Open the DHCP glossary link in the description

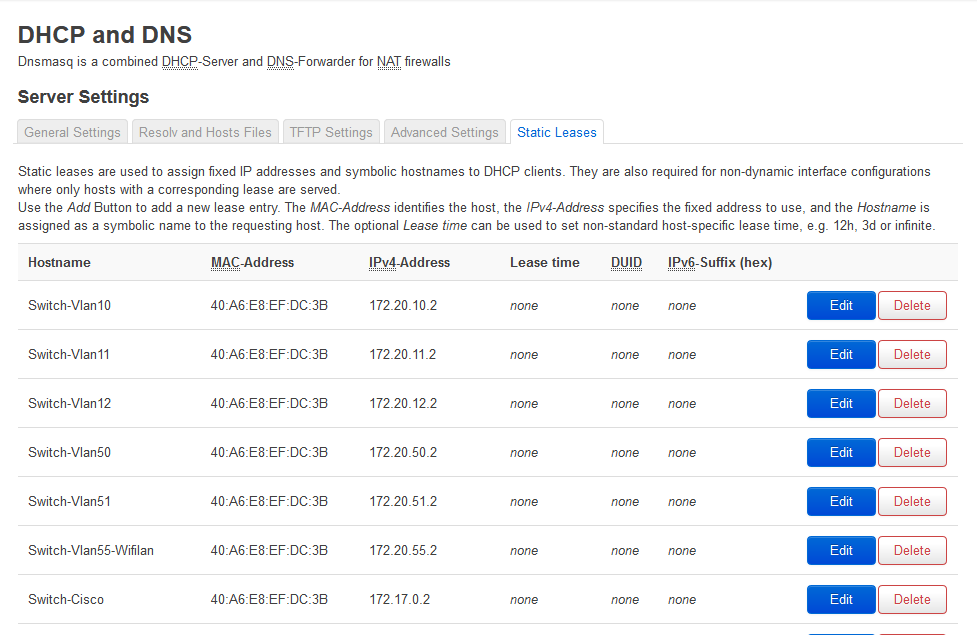coord(181,61)
